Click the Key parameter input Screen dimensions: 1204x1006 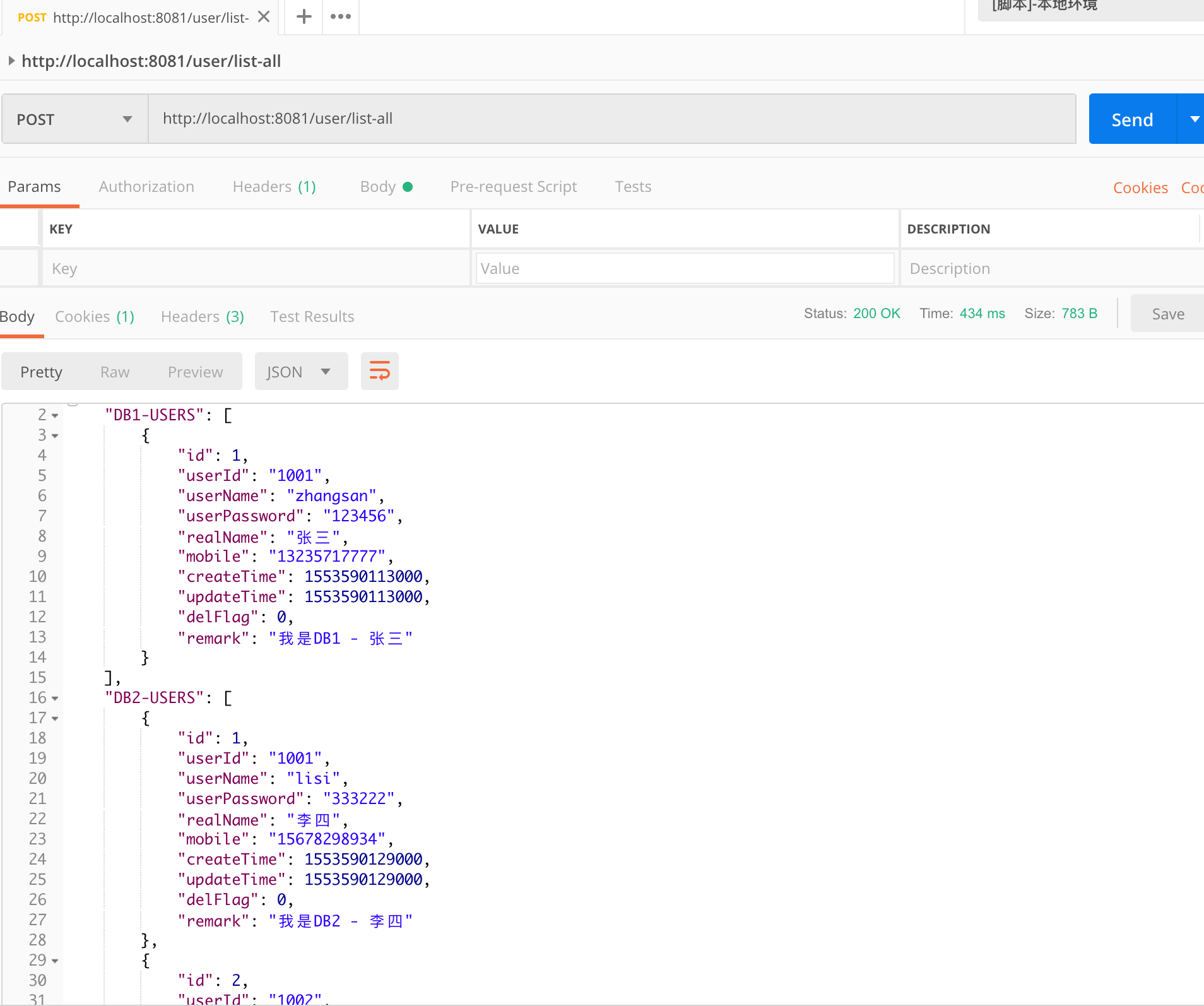[x=256, y=268]
